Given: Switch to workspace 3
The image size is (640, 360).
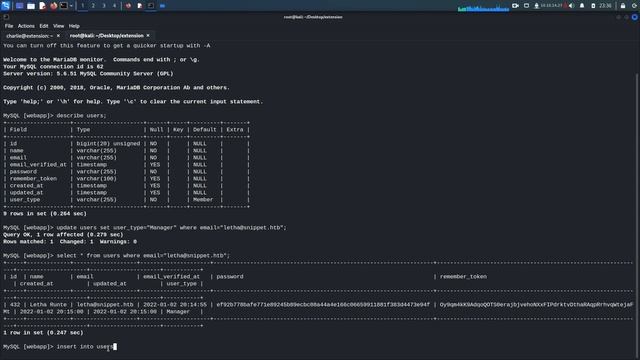Looking at the screenshot, I should (104, 6).
